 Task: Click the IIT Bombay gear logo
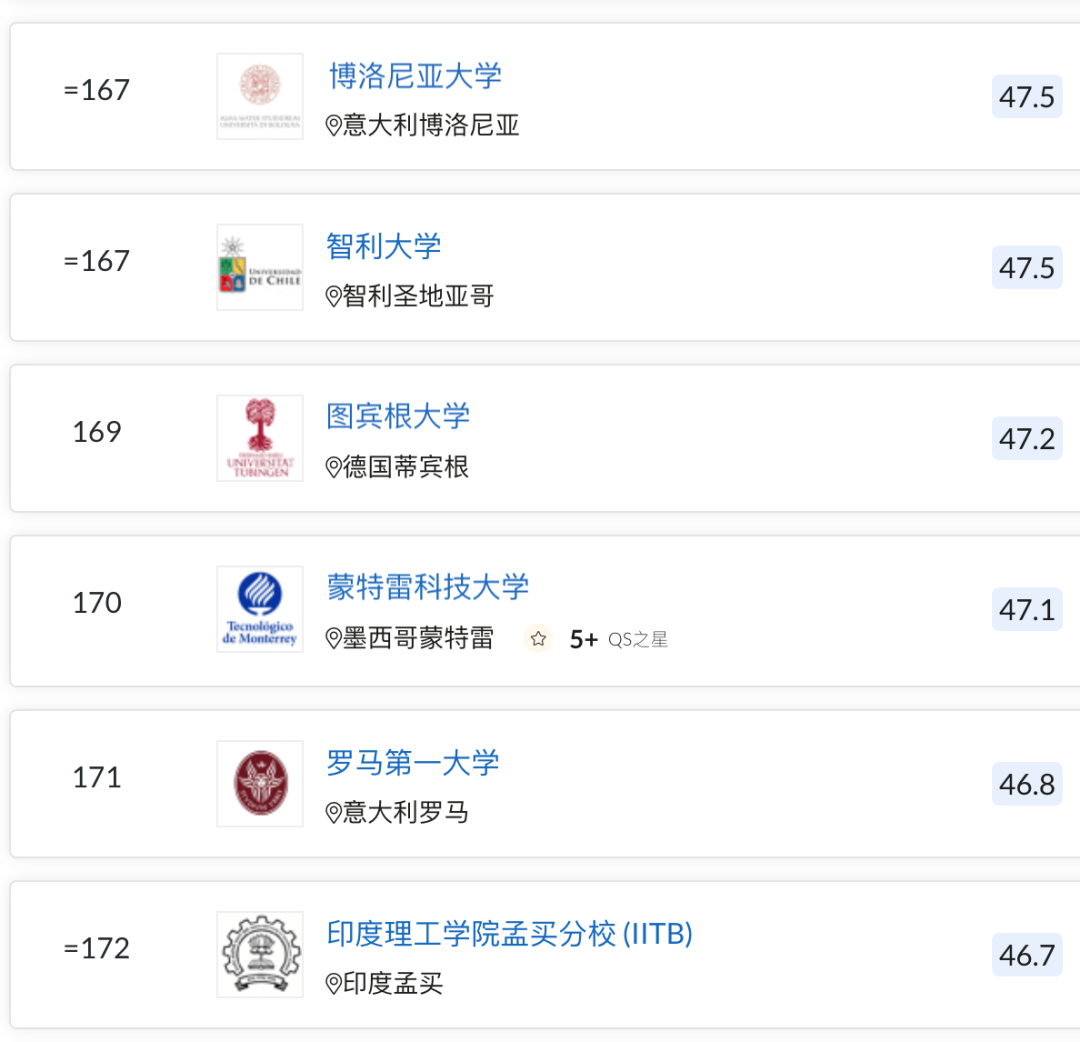260,954
